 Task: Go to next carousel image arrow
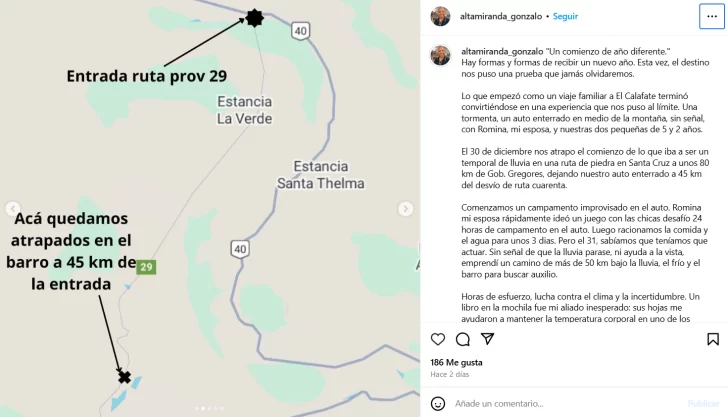(x=405, y=209)
